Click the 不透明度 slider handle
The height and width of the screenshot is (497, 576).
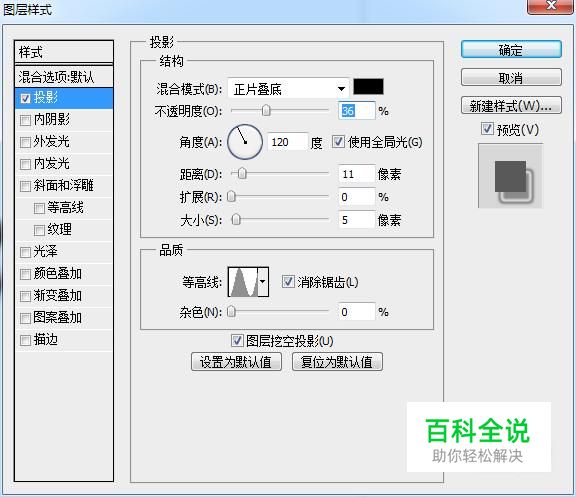click(266, 110)
